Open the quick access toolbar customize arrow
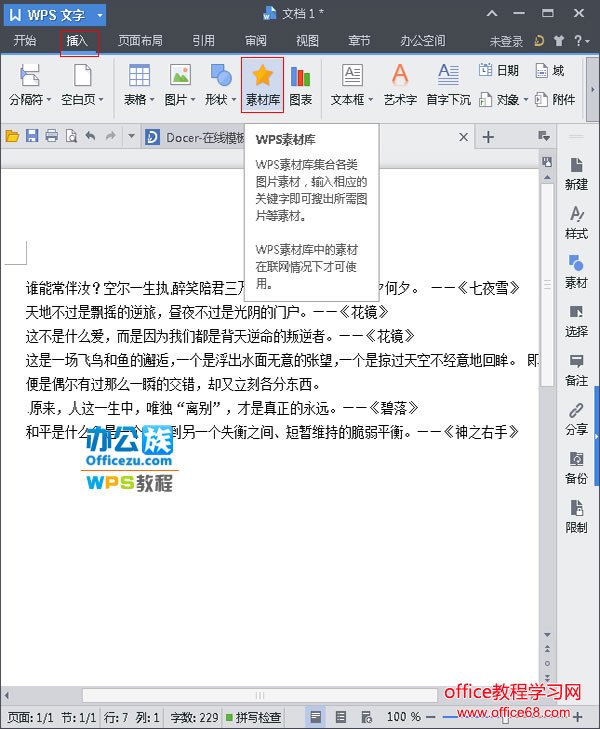The height and width of the screenshot is (729, 600). click(131, 136)
